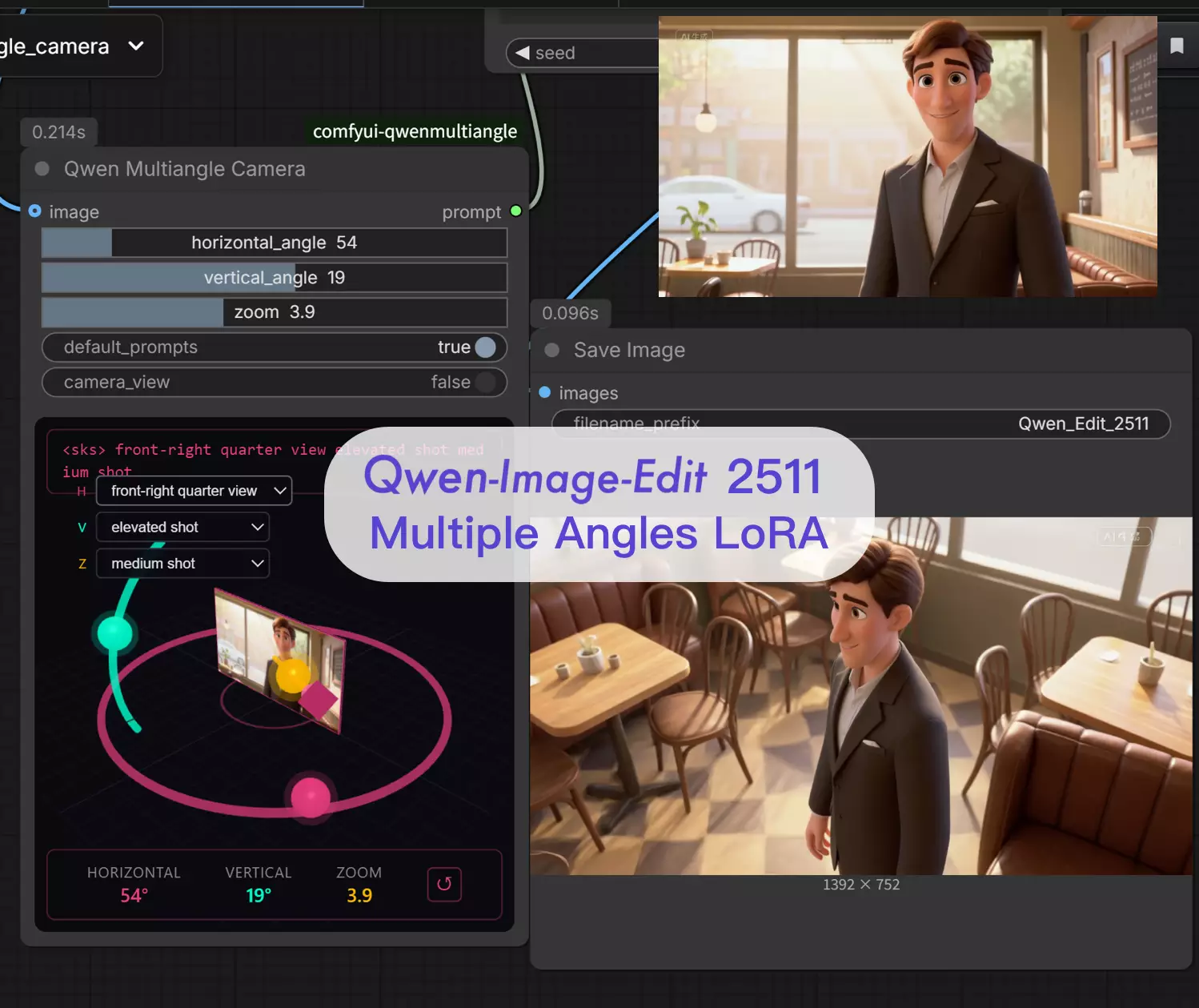This screenshot has height=1008, width=1199.
Task: Click the pink horizontal angle handle
Action: click(311, 797)
